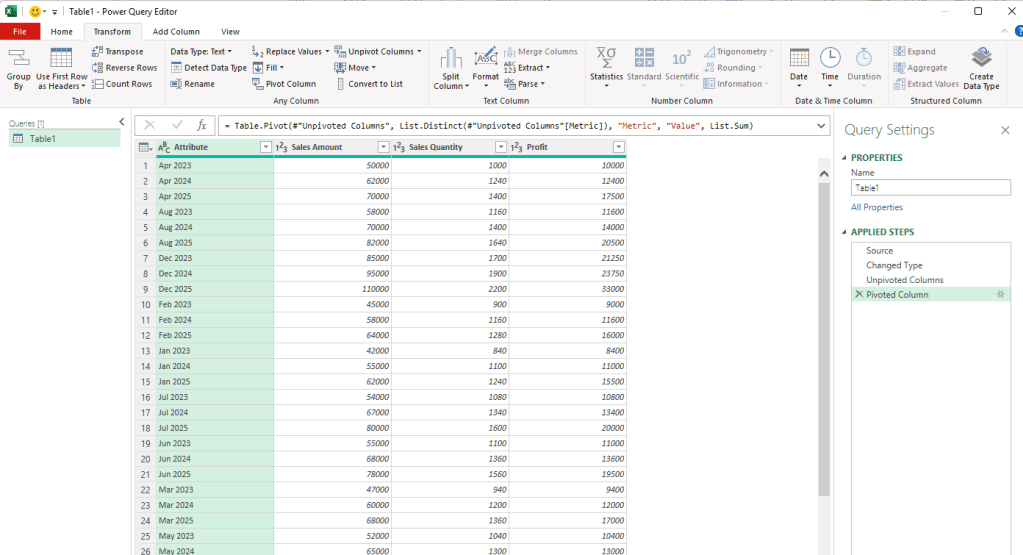Click the Detect Data Type icon
This screenshot has height=555, width=1023.
click(x=176, y=68)
